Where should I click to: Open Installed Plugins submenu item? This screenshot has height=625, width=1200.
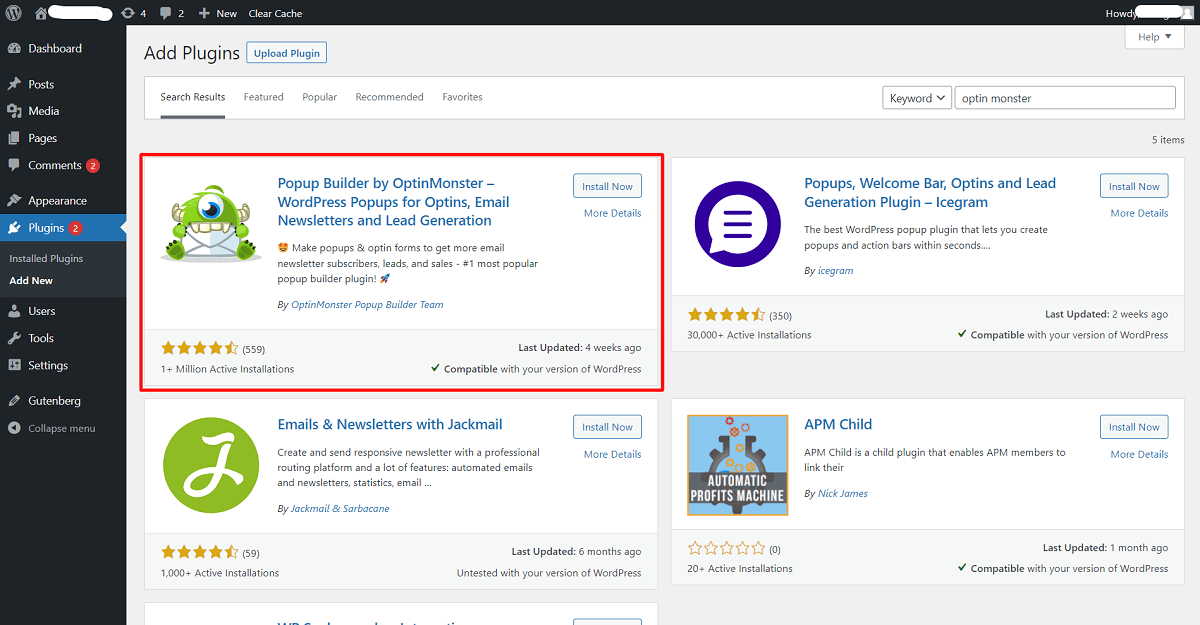pos(46,258)
